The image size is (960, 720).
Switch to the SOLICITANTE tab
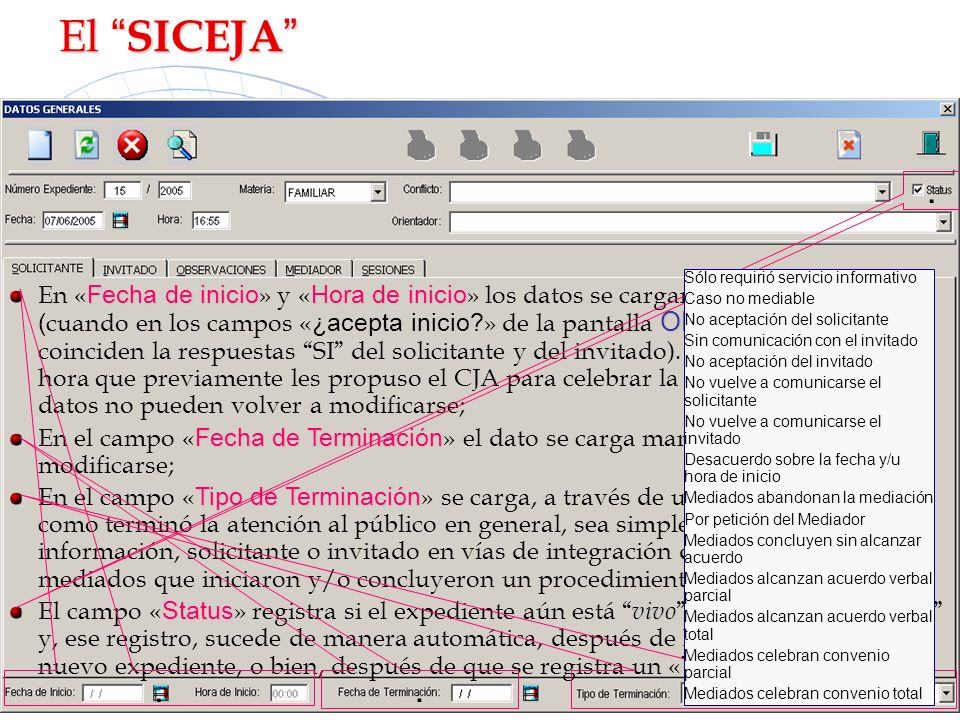click(47, 268)
